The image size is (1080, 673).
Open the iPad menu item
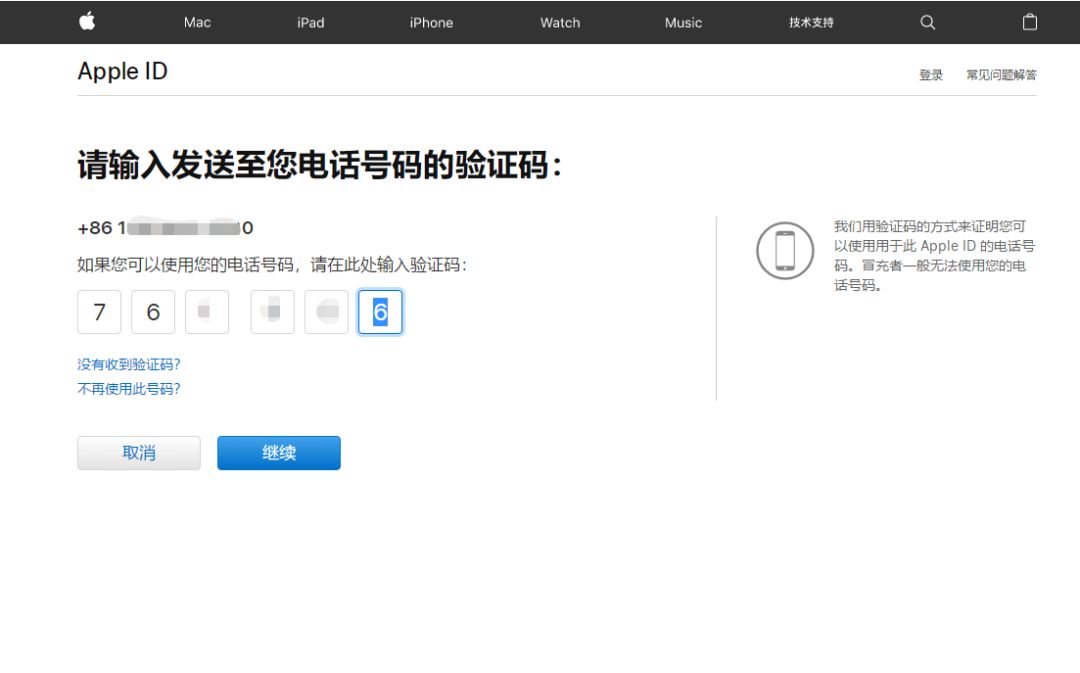(310, 22)
